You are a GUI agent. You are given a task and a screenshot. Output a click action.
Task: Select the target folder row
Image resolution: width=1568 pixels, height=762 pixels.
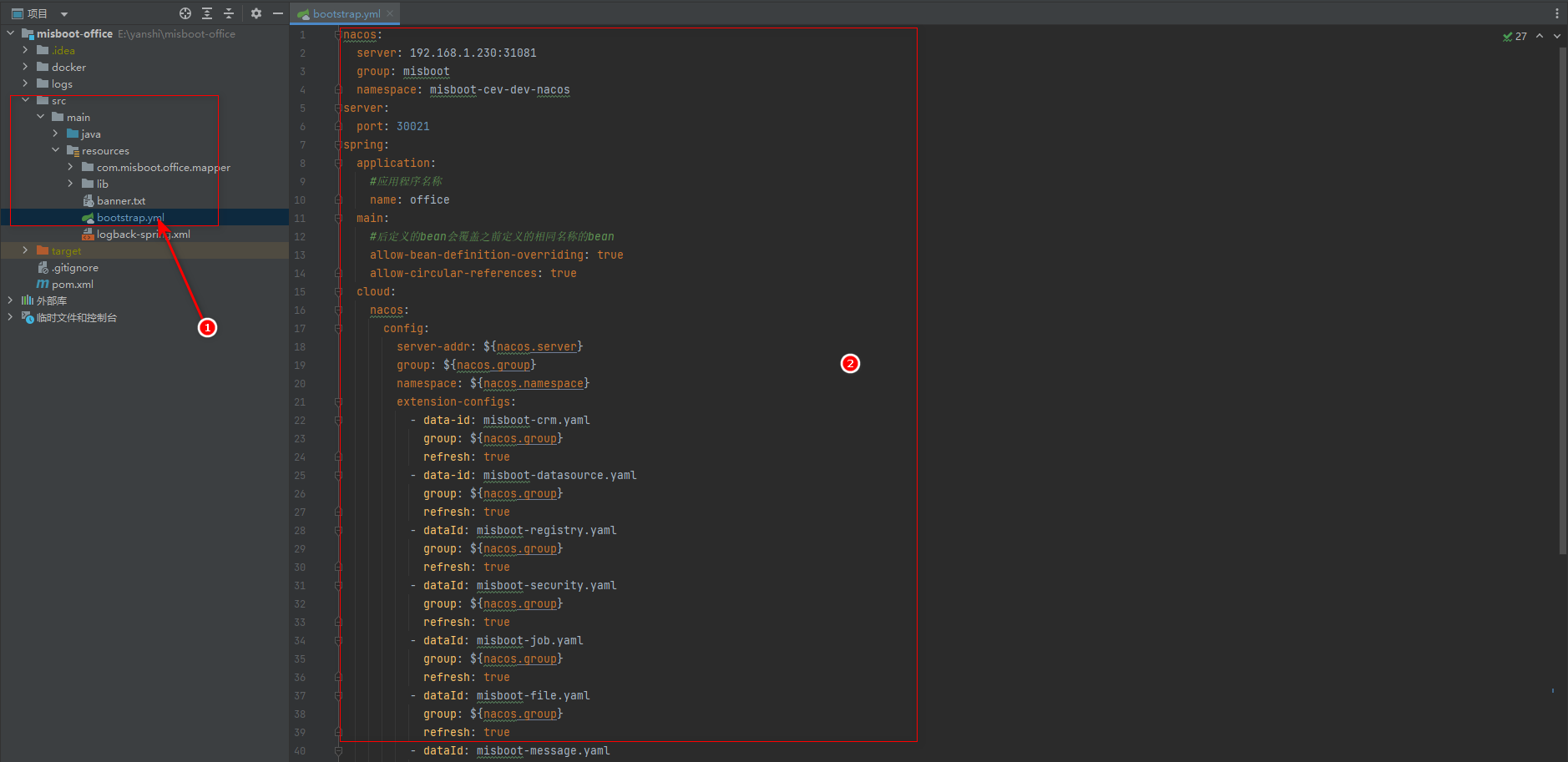click(144, 250)
